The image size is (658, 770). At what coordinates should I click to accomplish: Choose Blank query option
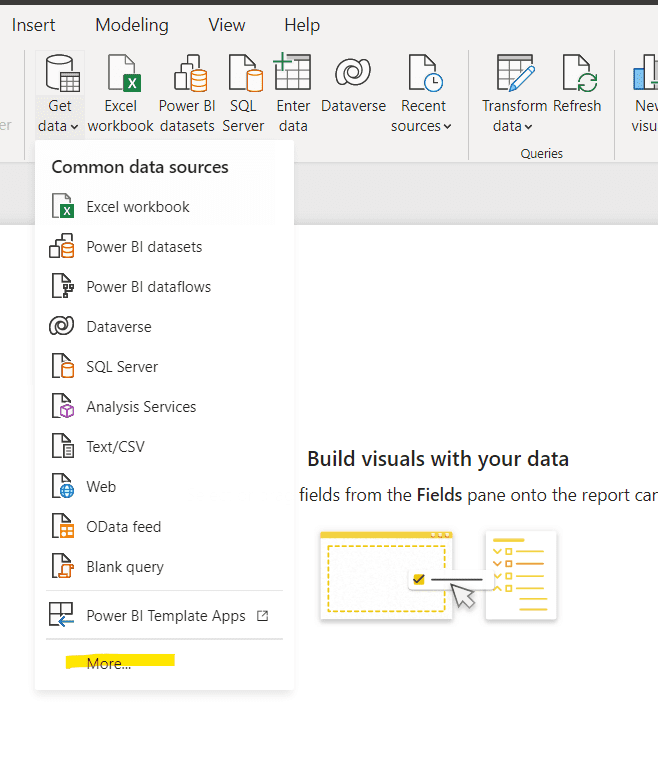pos(164,567)
